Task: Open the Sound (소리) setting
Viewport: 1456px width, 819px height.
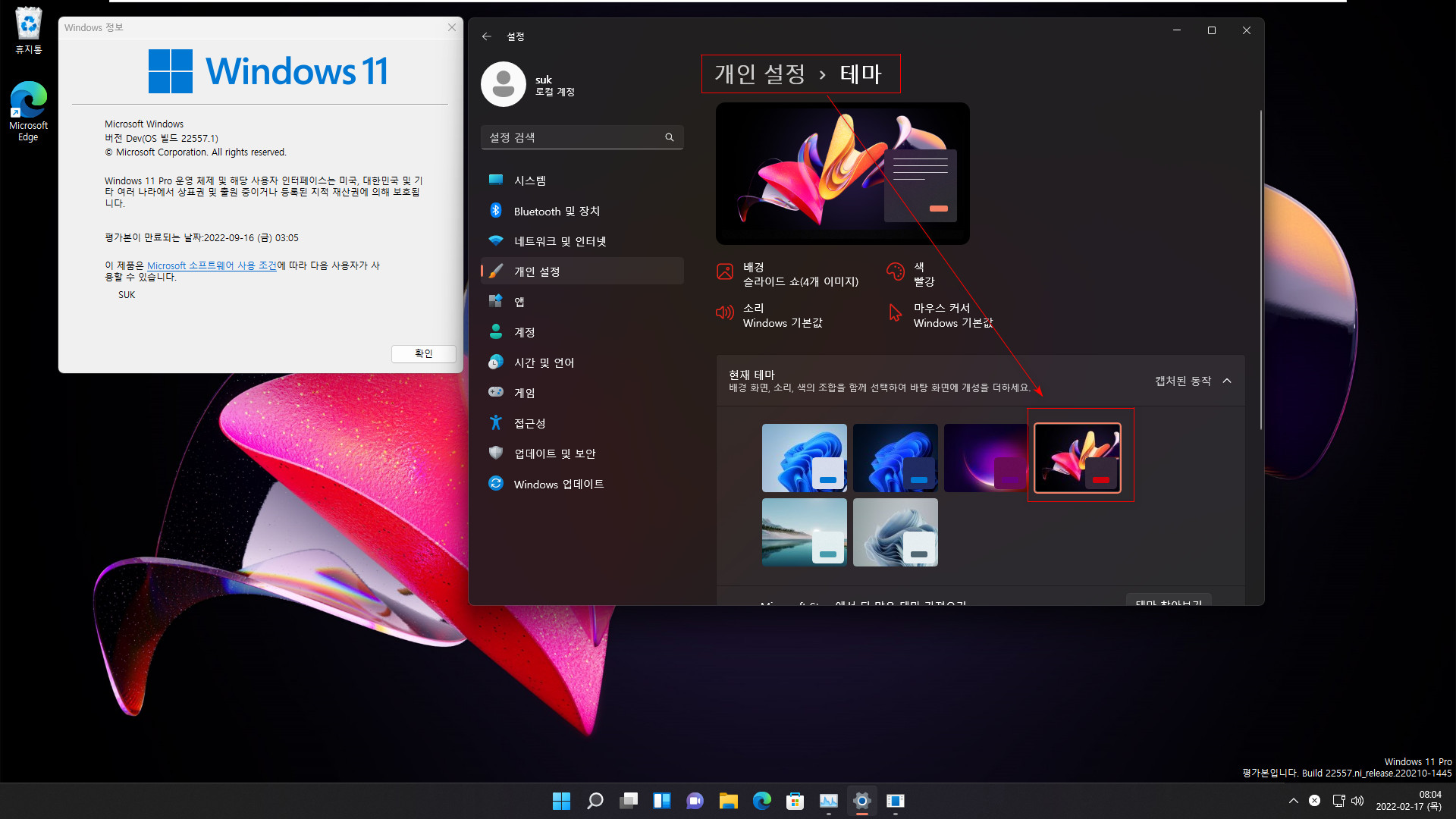Action: 770,315
